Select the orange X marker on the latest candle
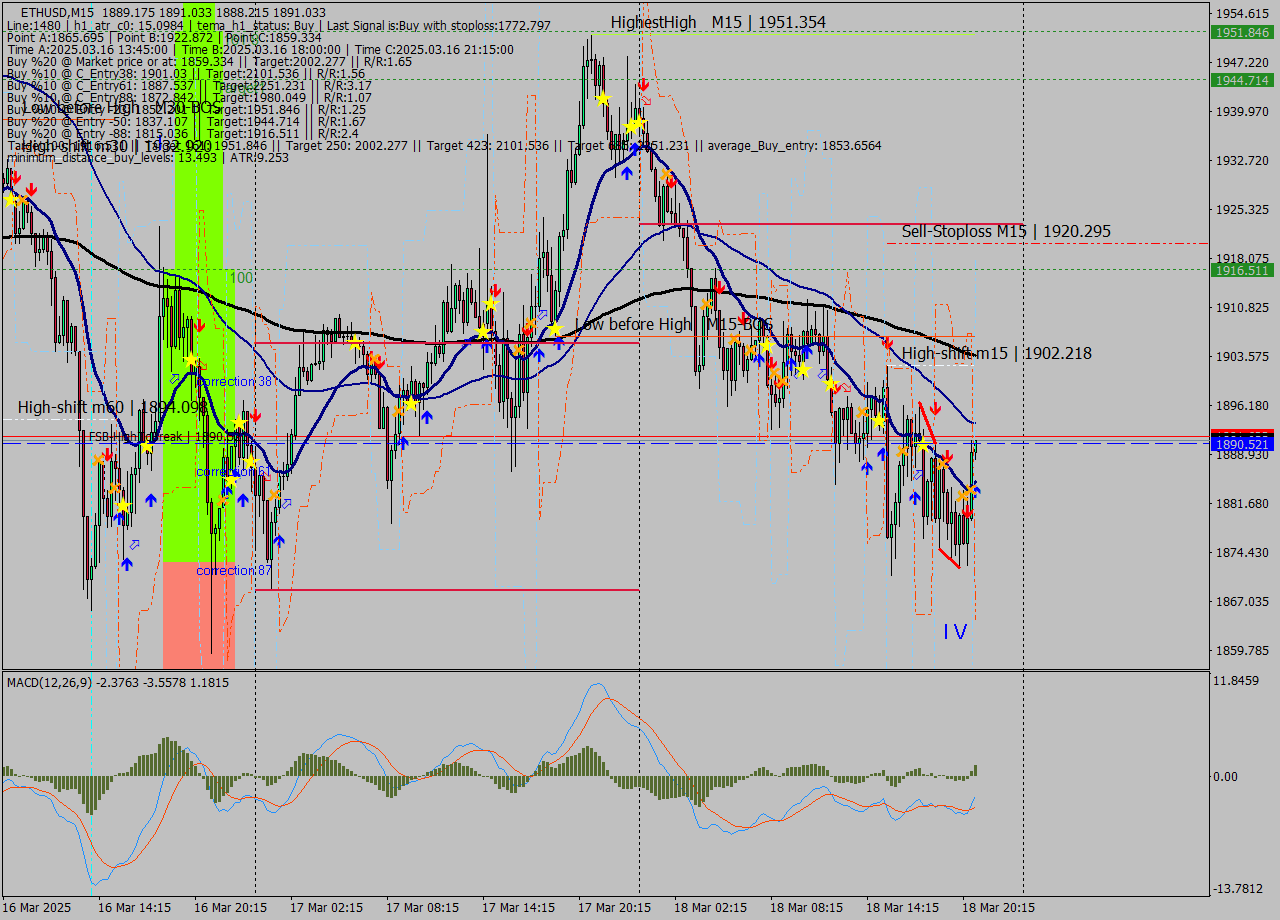 964,496
